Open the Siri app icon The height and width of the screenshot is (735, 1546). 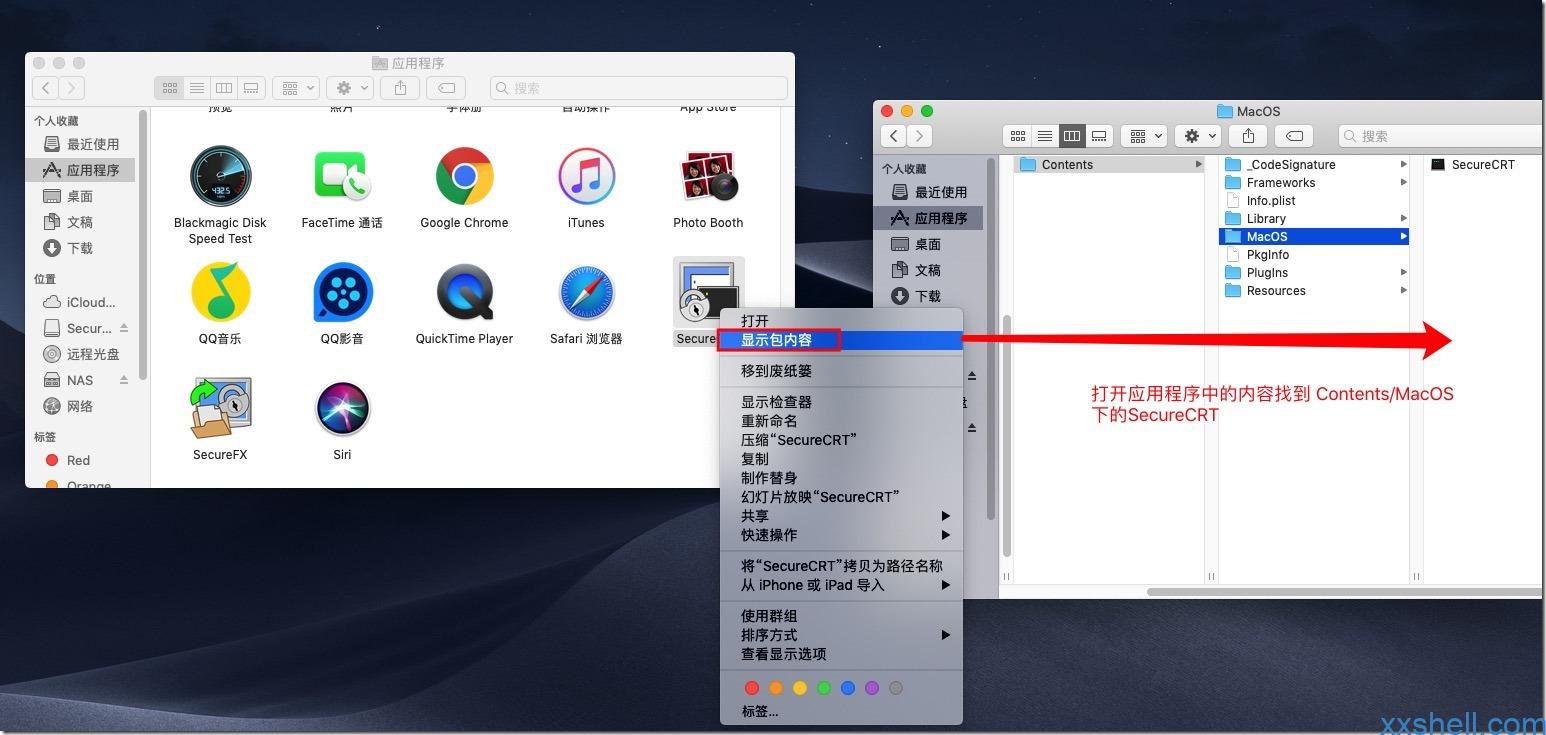tap(342, 408)
